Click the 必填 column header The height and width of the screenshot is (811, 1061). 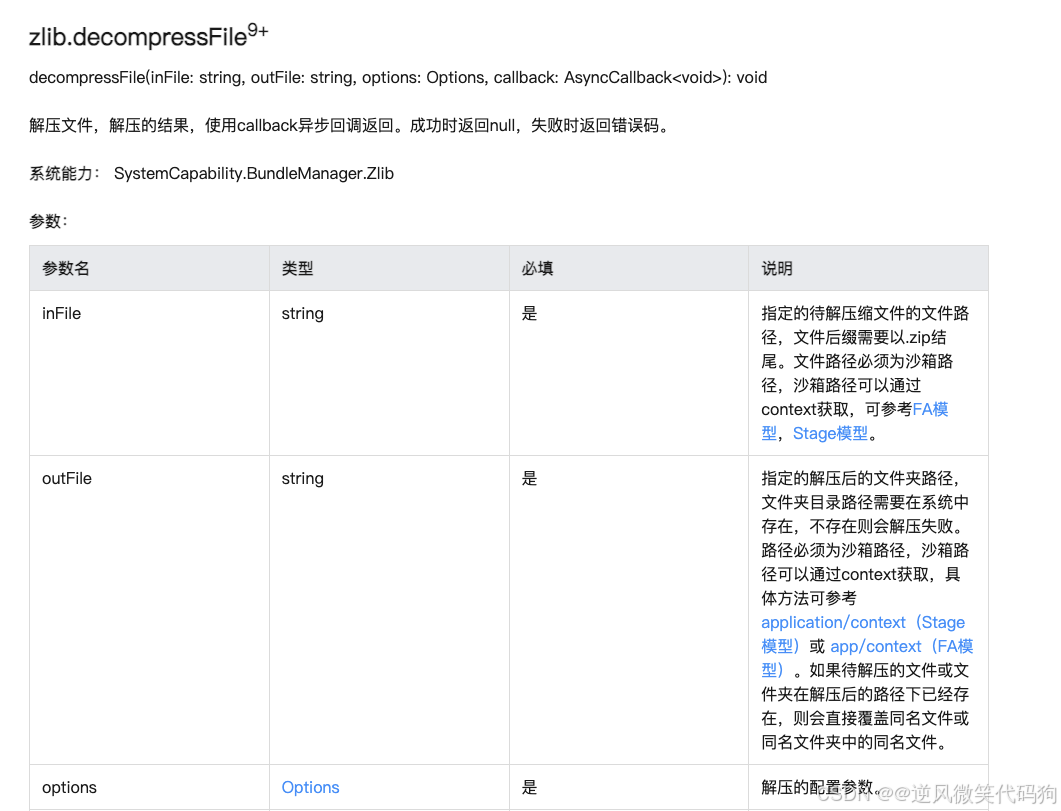(537, 269)
